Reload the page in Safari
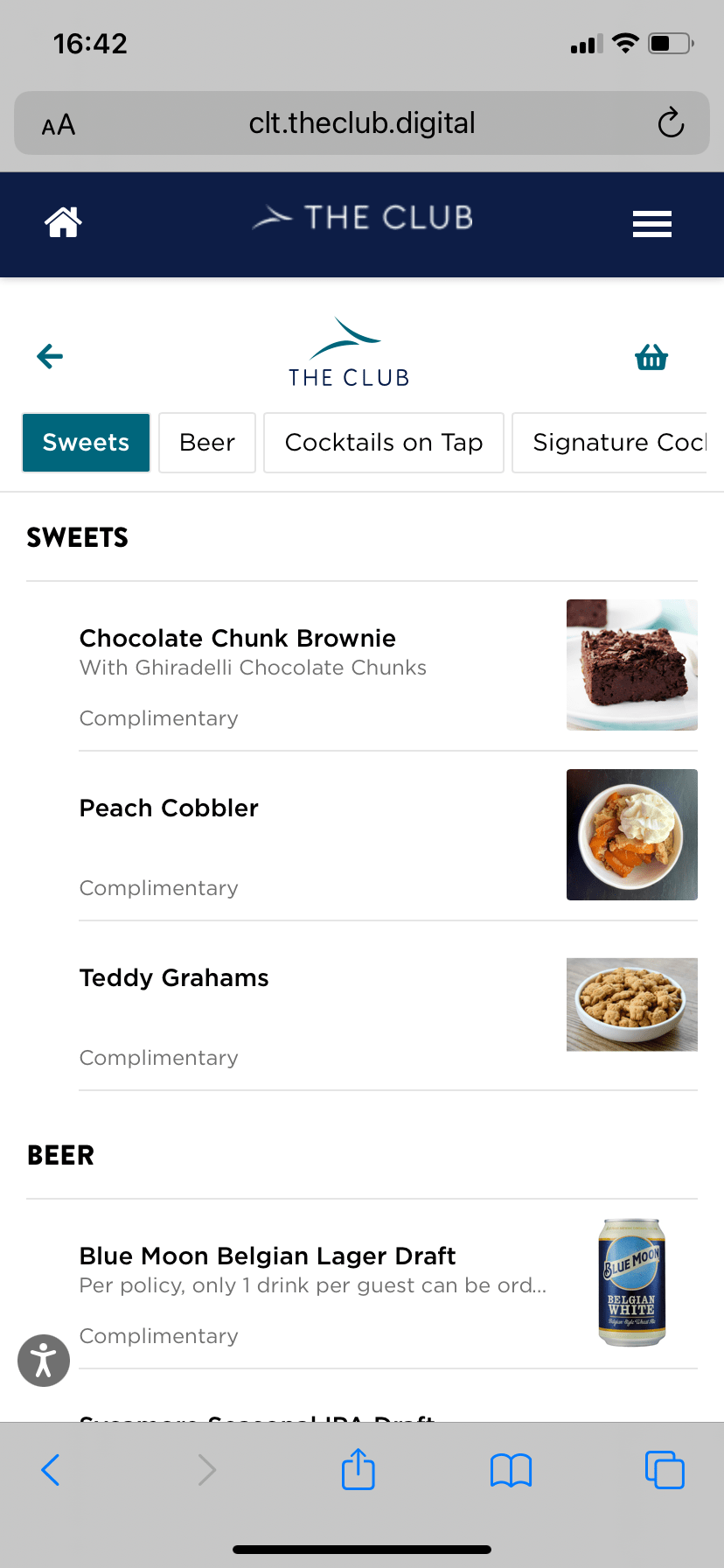The width and height of the screenshot is (724, 1568). [x=671, y=123]
